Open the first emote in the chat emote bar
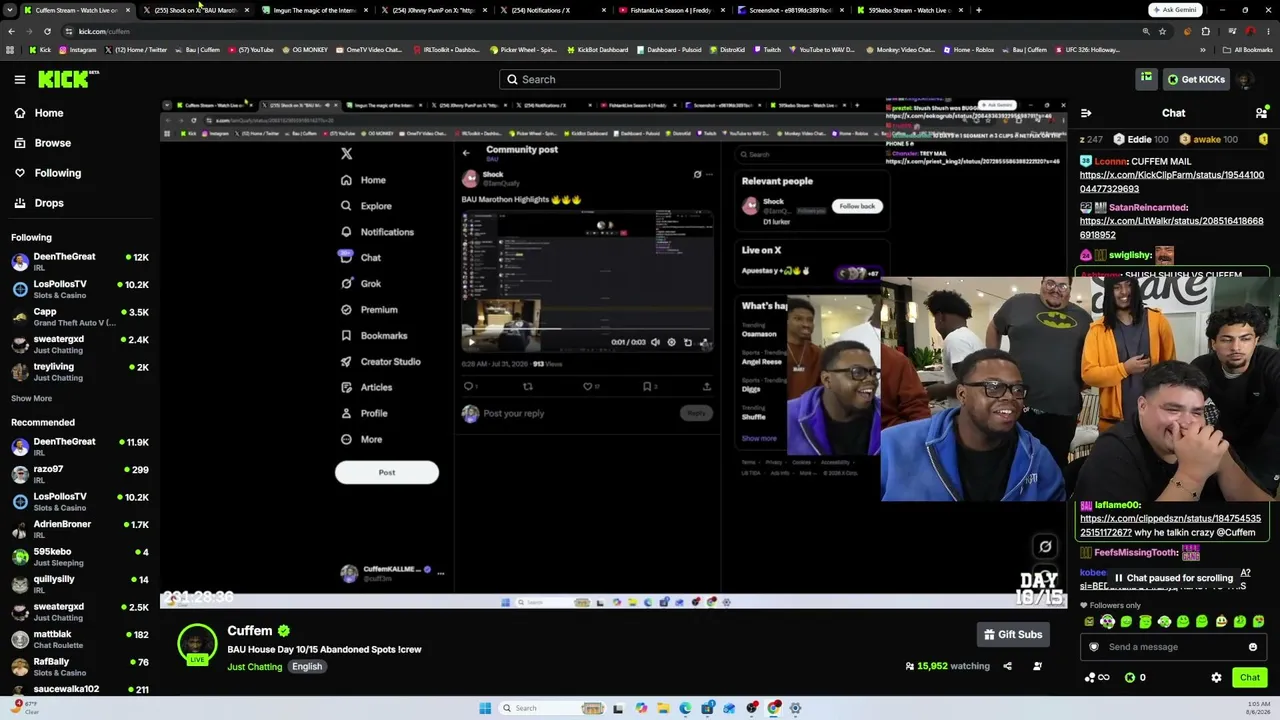This screenshot has width=1280, height=720. tap(1089, 621)
